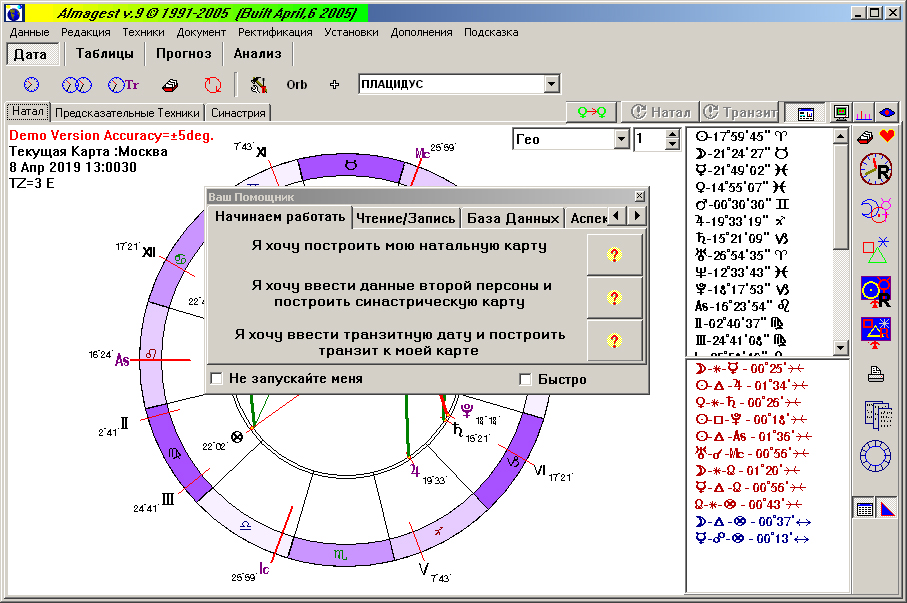Click the transit chart Tr icon

tap(123, 85)
